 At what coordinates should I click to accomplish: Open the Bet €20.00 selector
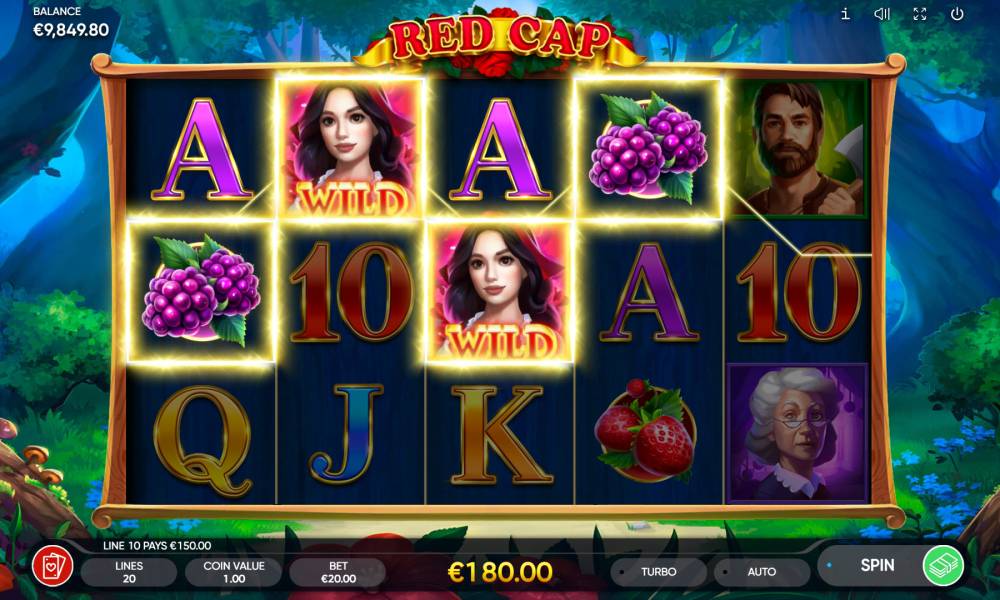click(x=338, y=572)
